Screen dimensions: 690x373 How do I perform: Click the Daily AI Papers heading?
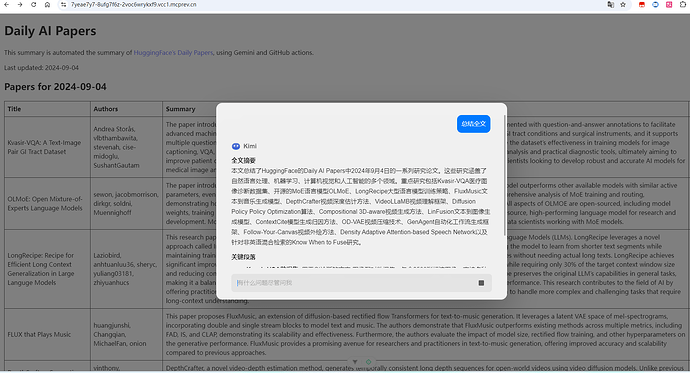click(x=50, y=31)
